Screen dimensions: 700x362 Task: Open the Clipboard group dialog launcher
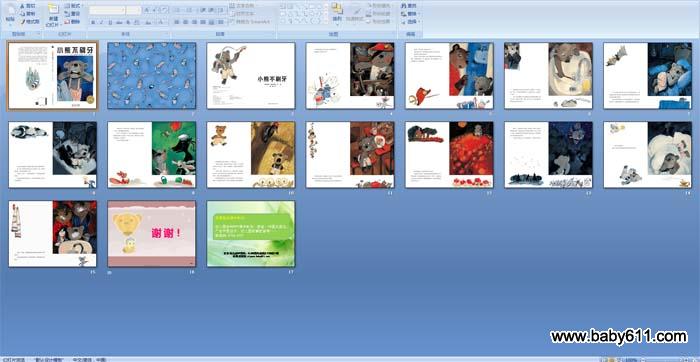(x=39, y=33)
